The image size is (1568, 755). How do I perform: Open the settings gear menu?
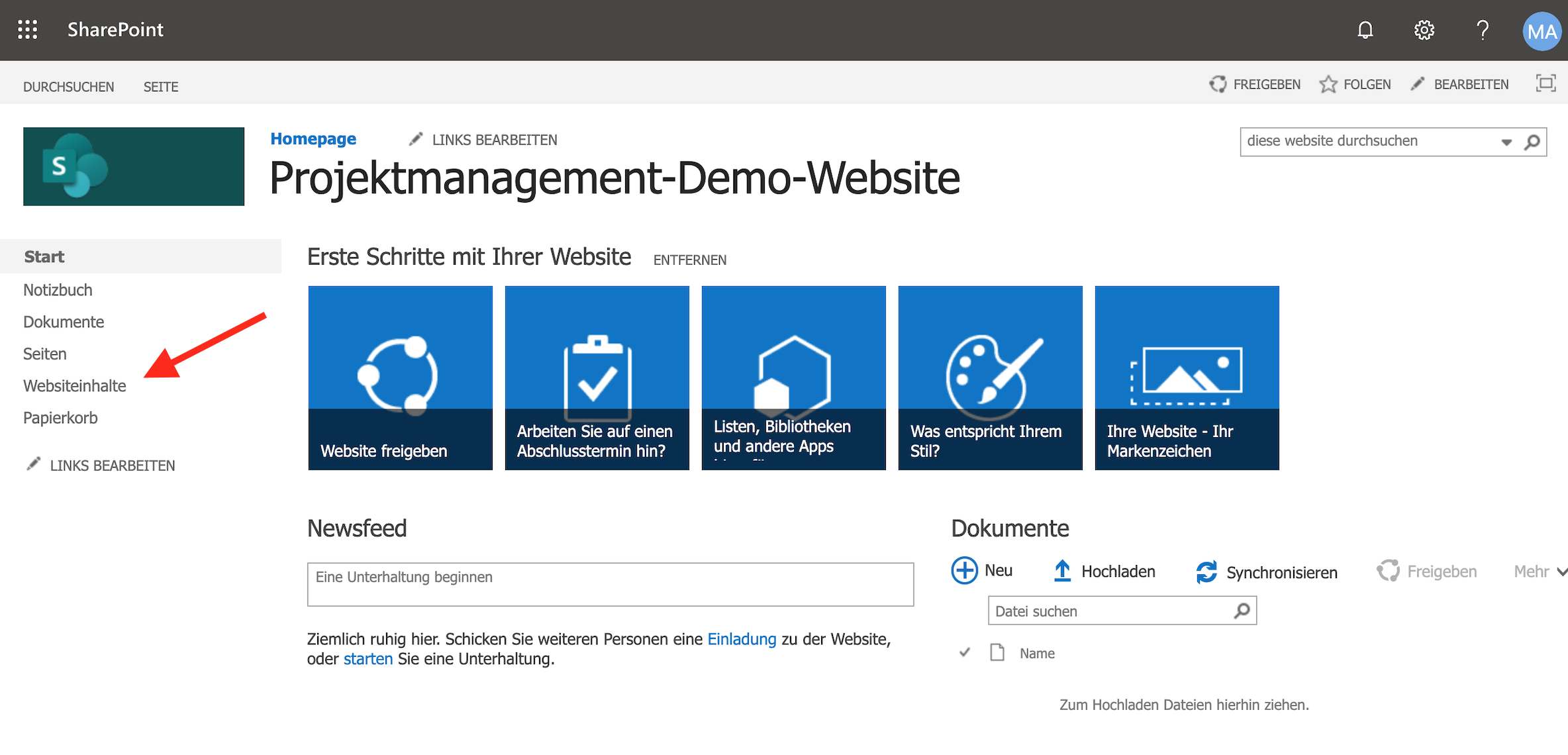1424,30
